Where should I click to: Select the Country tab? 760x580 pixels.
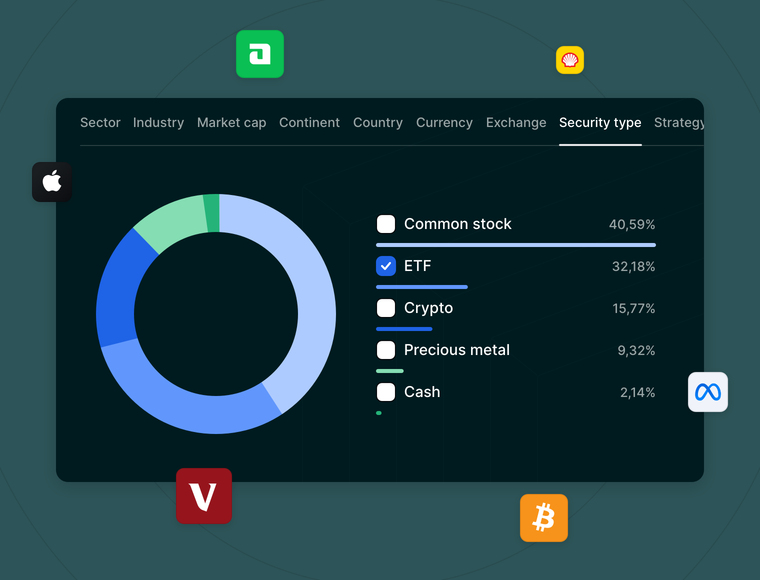(378, 123)
